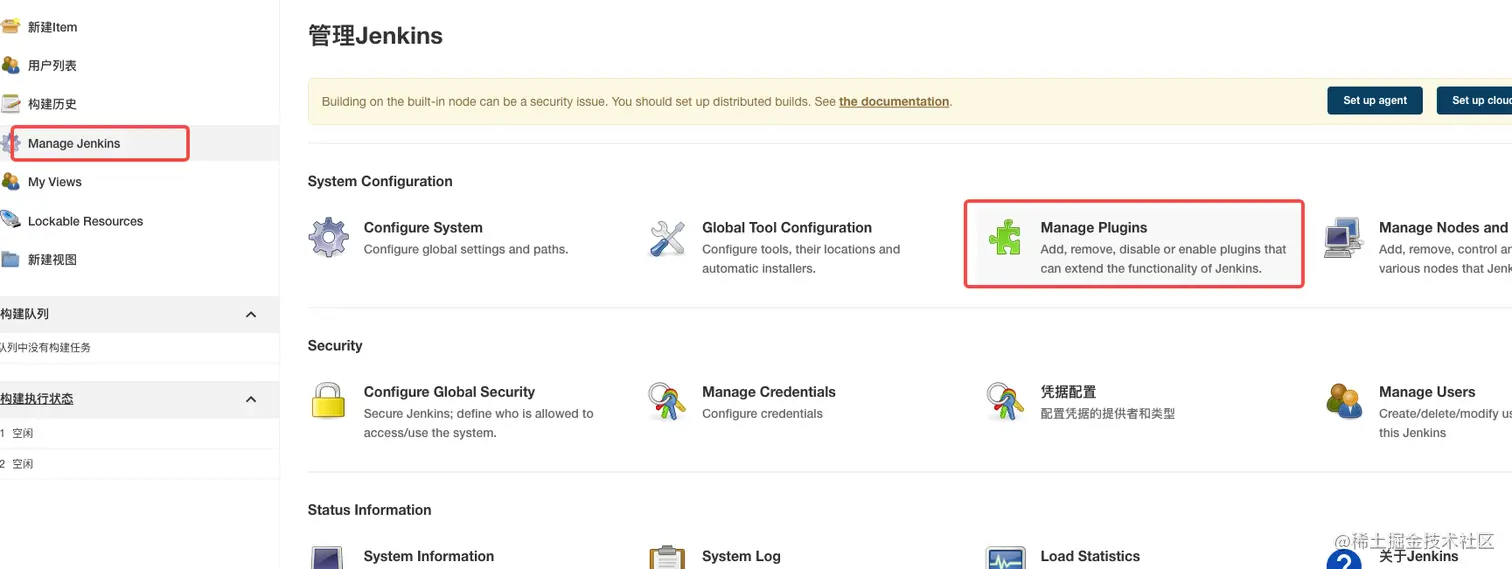Click the Security section heading

[x=335, y=345]
